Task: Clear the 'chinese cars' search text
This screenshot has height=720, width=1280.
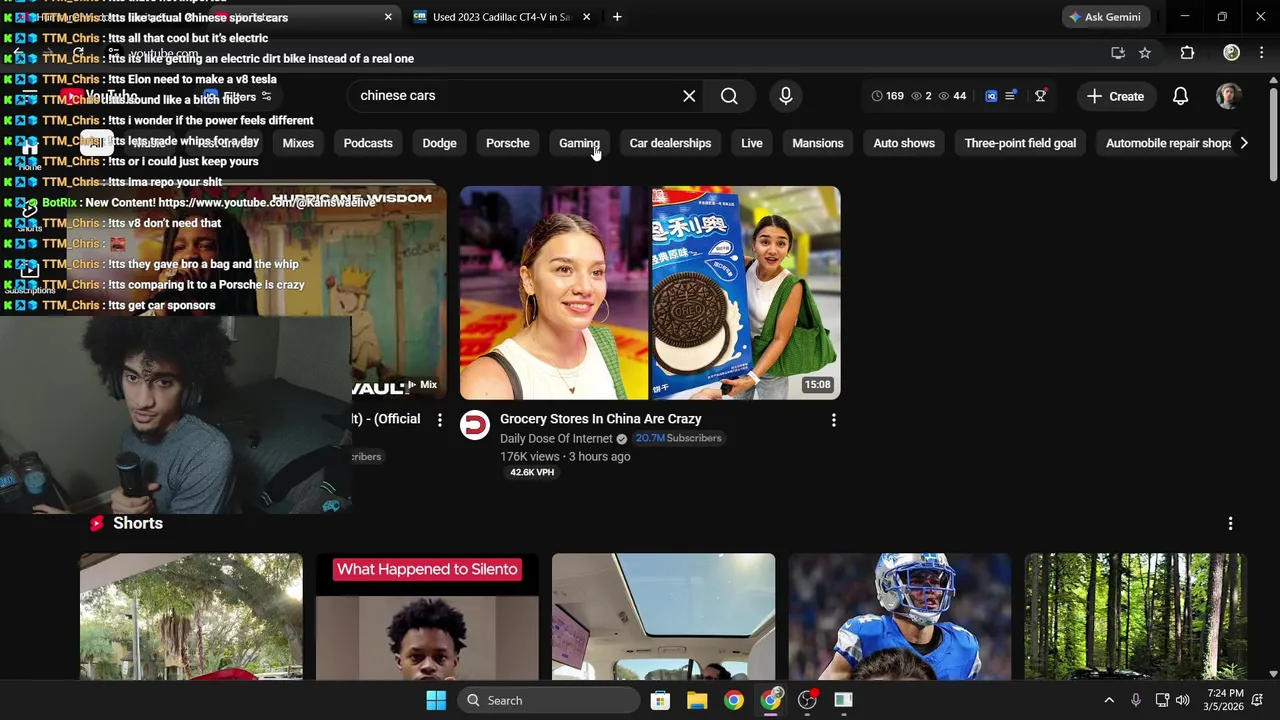Action: point(689,96)
